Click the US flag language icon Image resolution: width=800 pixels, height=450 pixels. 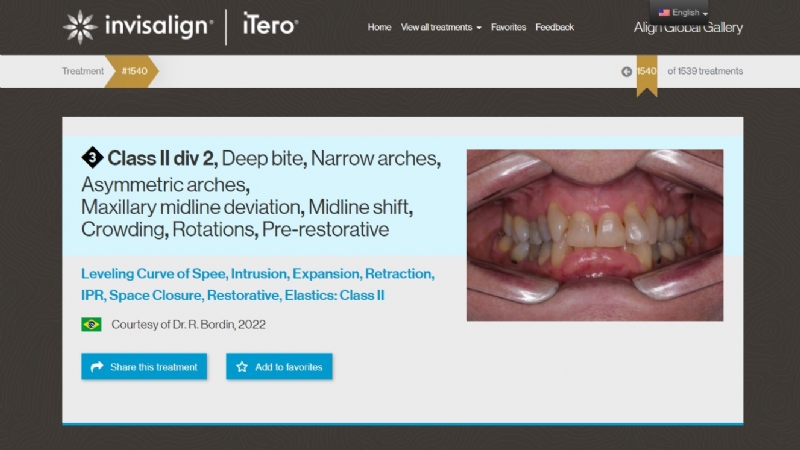664,13
